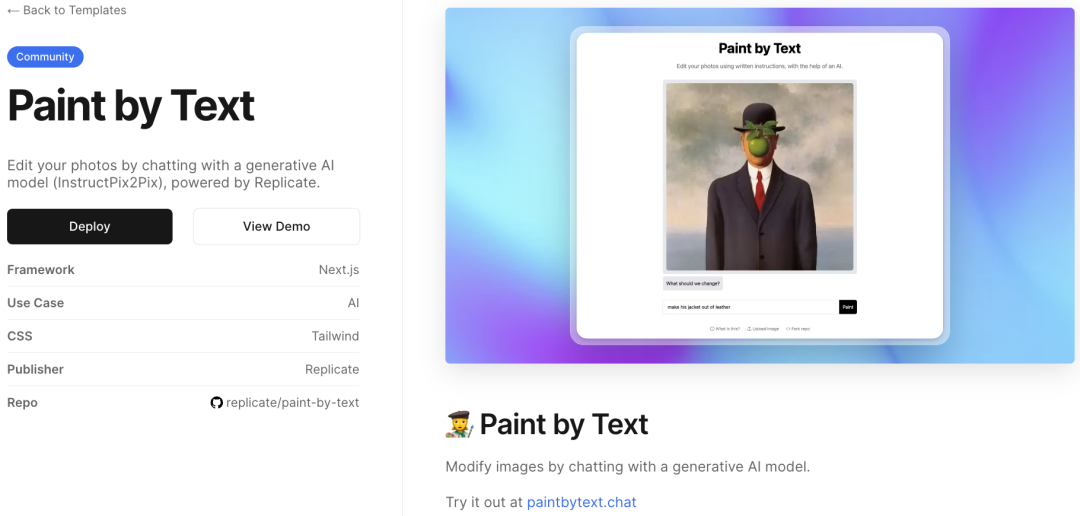This screenshot has width=1080, height=516.
Task: Click the CSS label
Action: click(20, 336)
